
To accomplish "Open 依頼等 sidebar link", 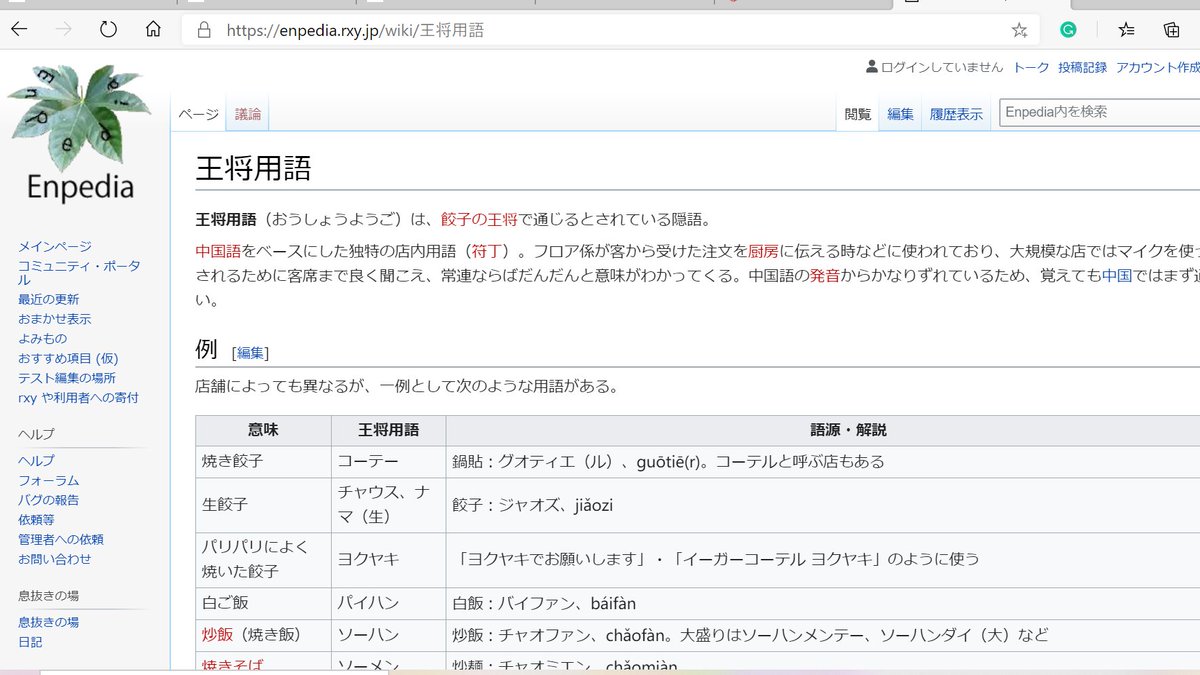I will pos(36,520).
